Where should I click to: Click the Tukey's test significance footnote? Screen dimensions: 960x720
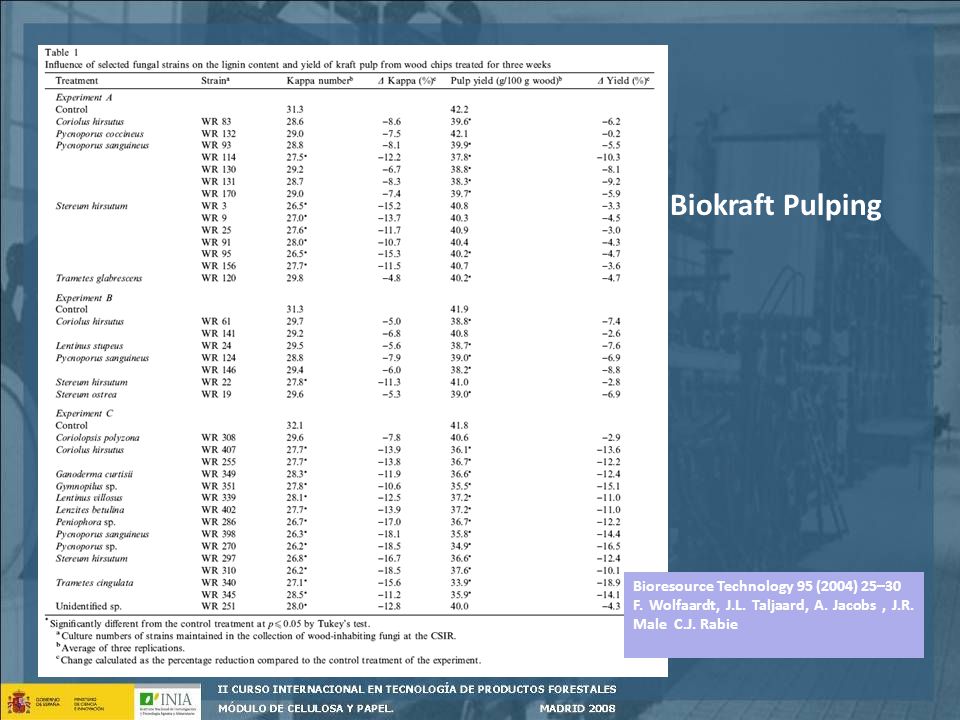pyautogui.click(x=208, y=624)
